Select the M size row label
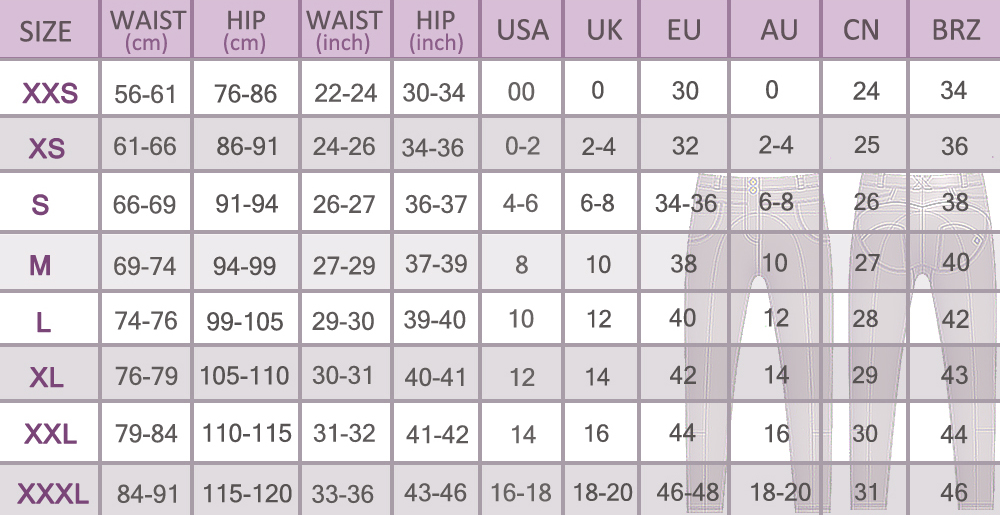Viewport: 1000px width, 515px height. [41, 265]
